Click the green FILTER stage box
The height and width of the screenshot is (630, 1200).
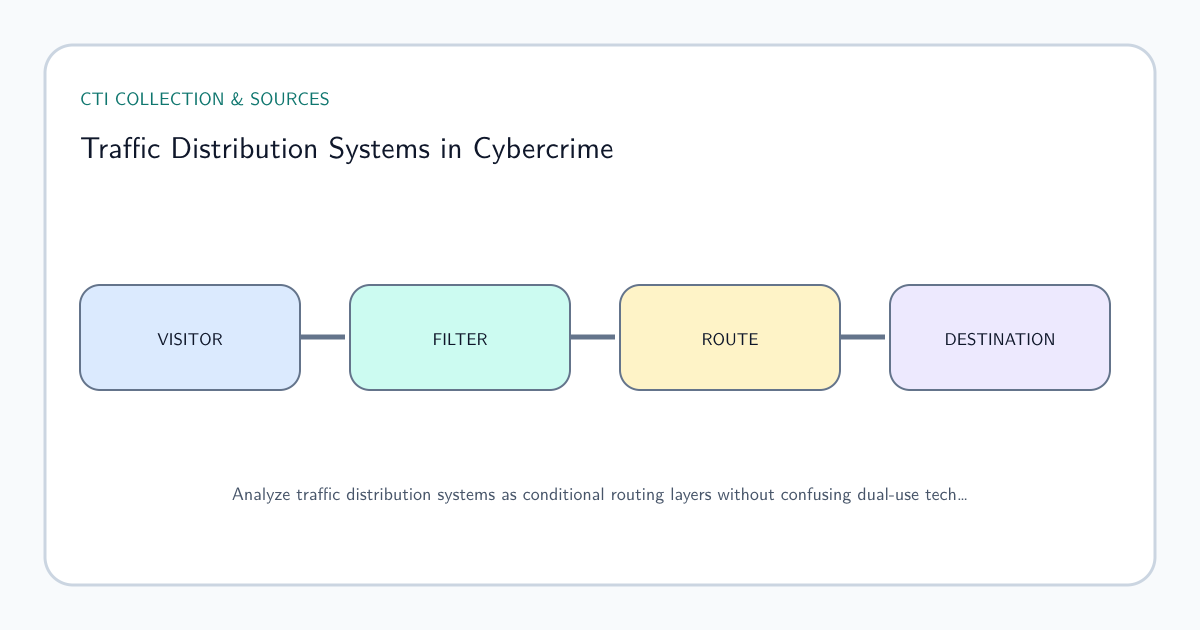460,337
